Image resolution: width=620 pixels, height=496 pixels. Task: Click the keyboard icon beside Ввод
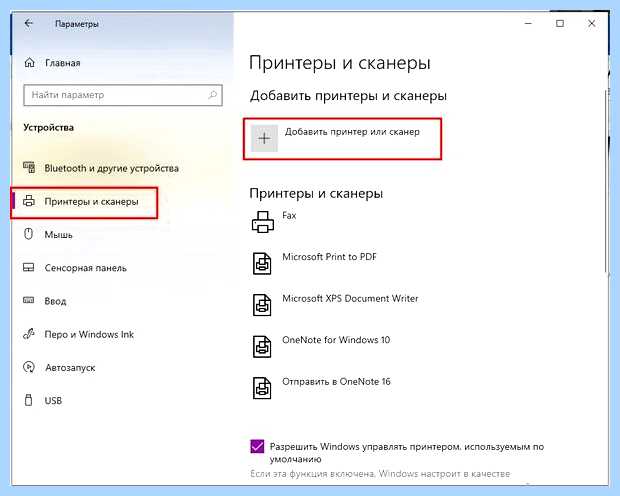tap(28, 300)
